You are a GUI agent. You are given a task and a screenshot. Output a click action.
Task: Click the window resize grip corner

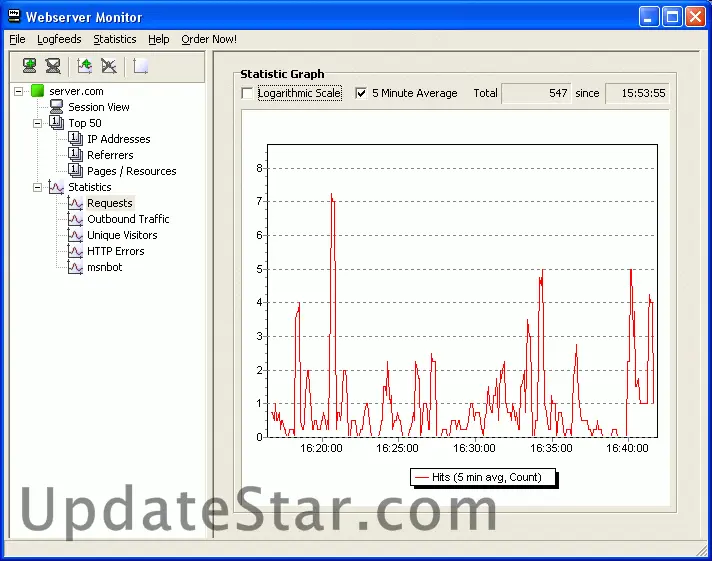pos(701,550)
